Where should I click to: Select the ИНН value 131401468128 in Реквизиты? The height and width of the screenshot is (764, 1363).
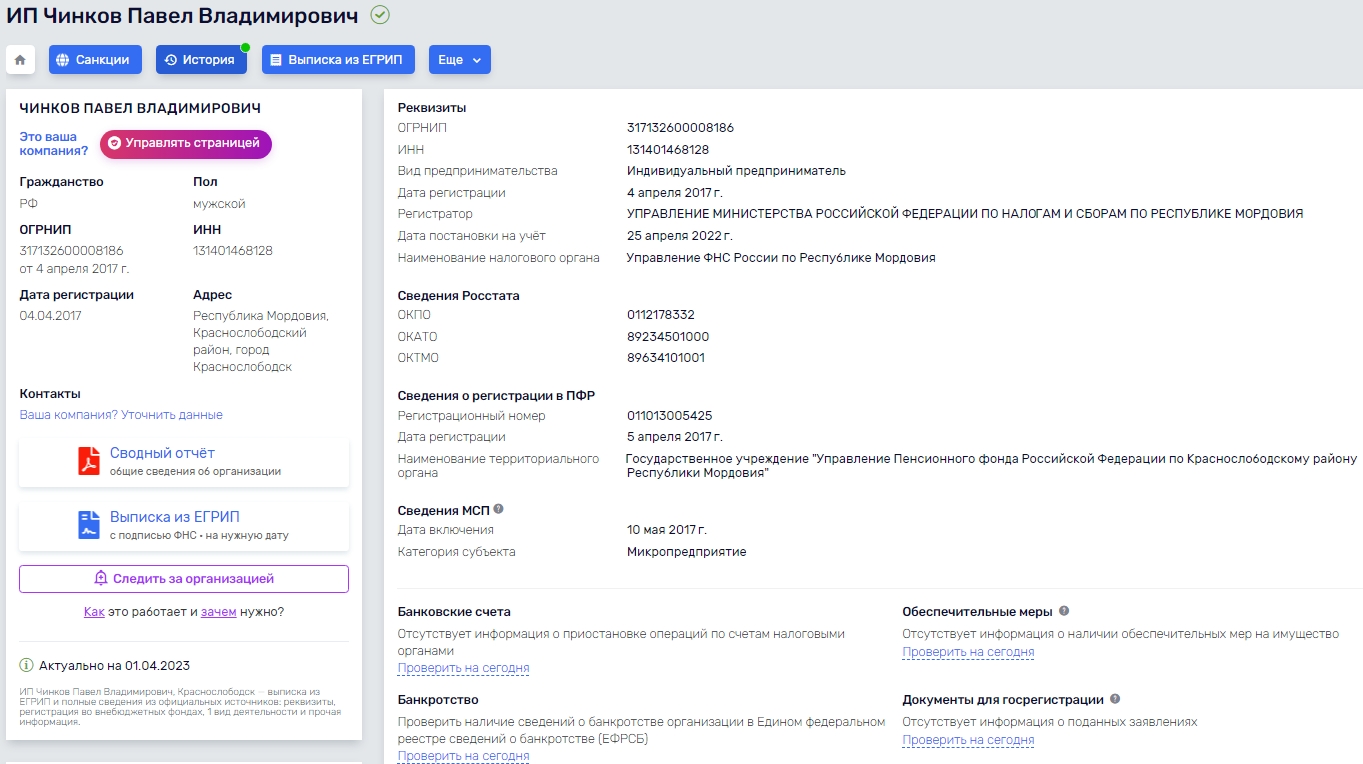(668, 150)
